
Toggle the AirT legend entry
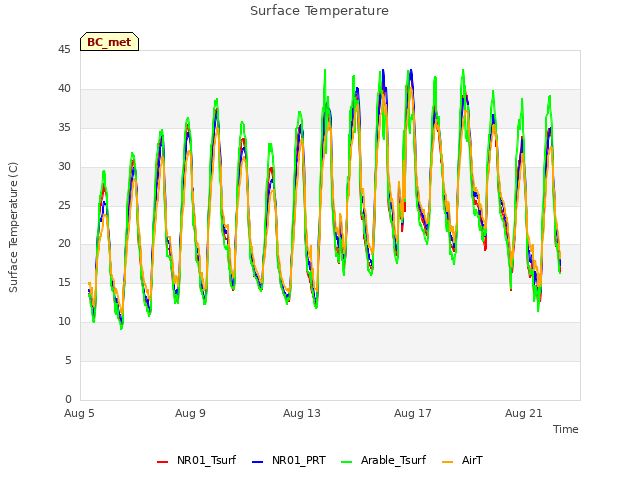tap(462, 460)
